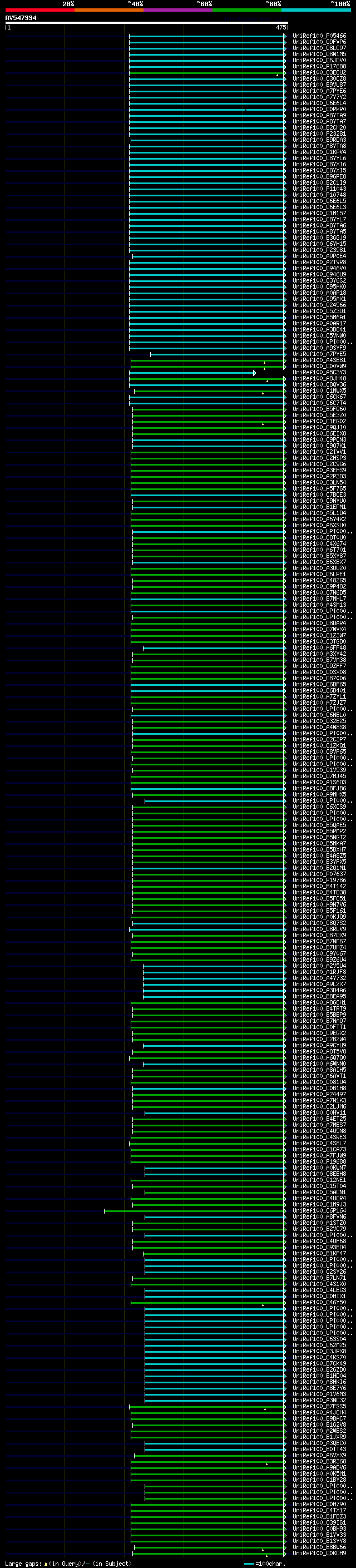Click the cyan alignment bar for UniRef100_P05466
This screenshot has width=356, height=1568.
coord(207,36)
